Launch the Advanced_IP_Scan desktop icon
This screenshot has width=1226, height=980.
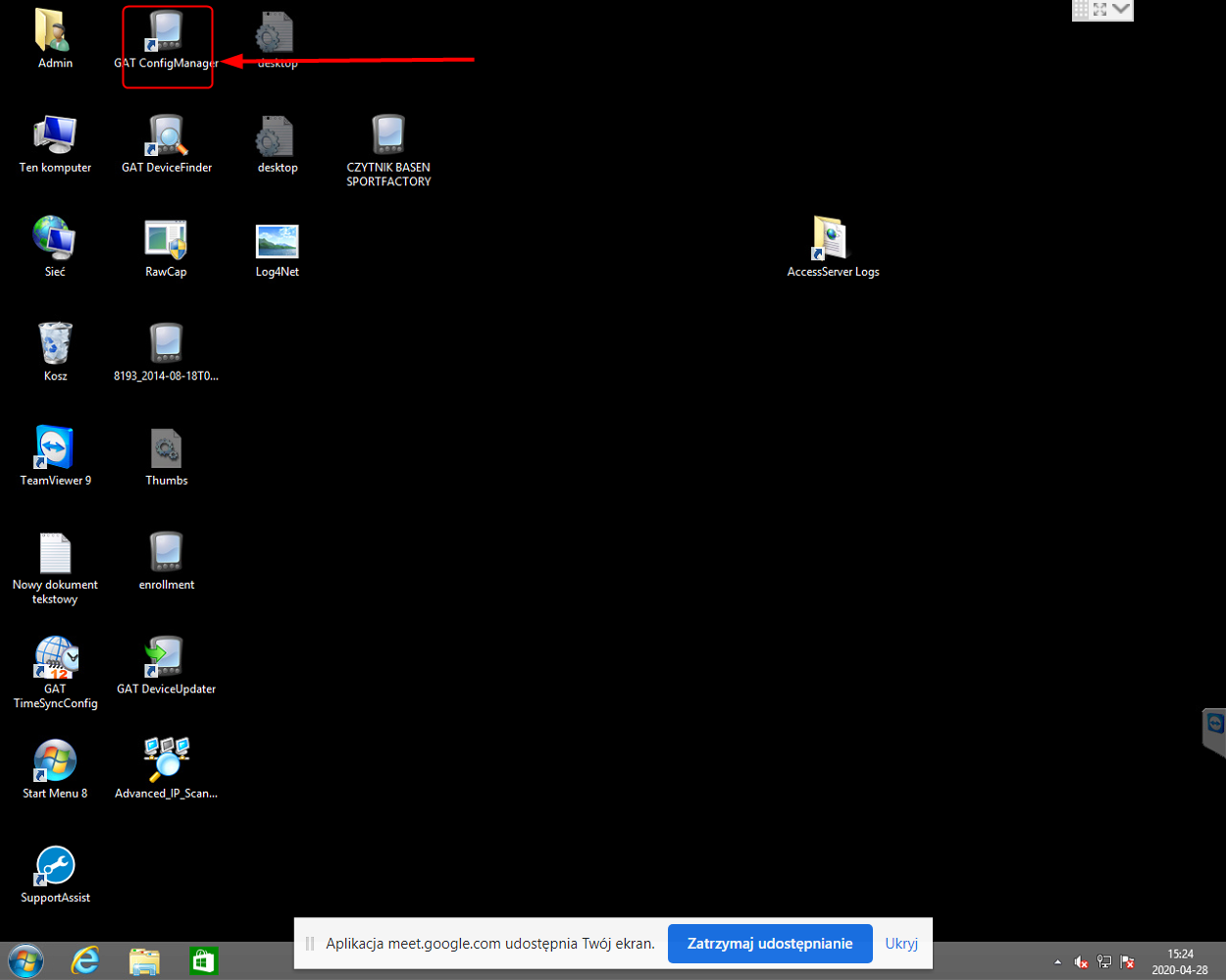point(167,761)
